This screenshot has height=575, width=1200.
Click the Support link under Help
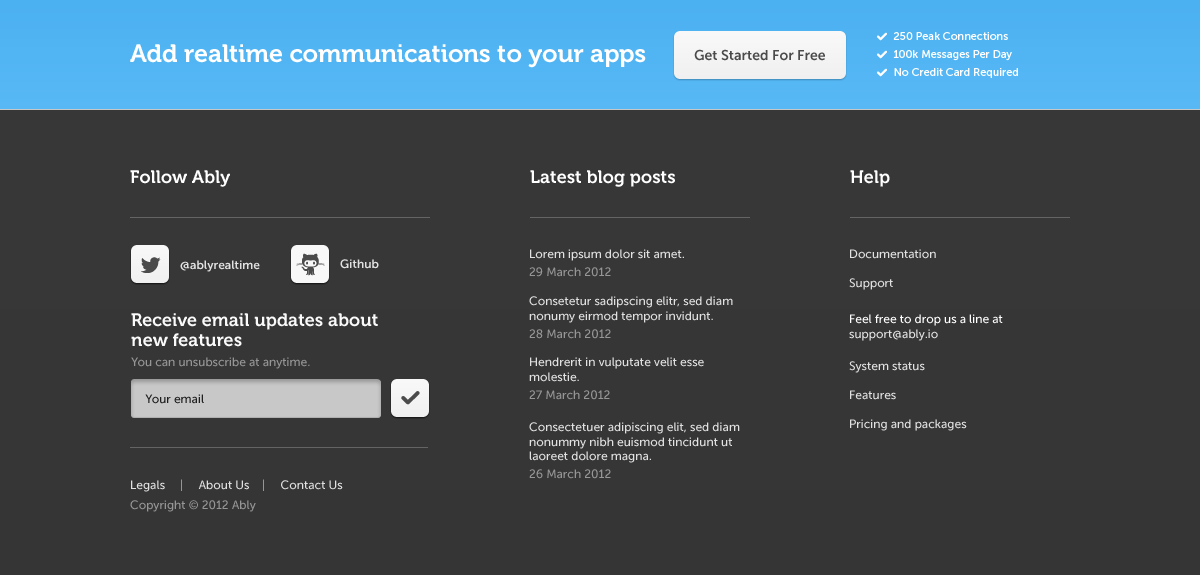tap(871, 283)
